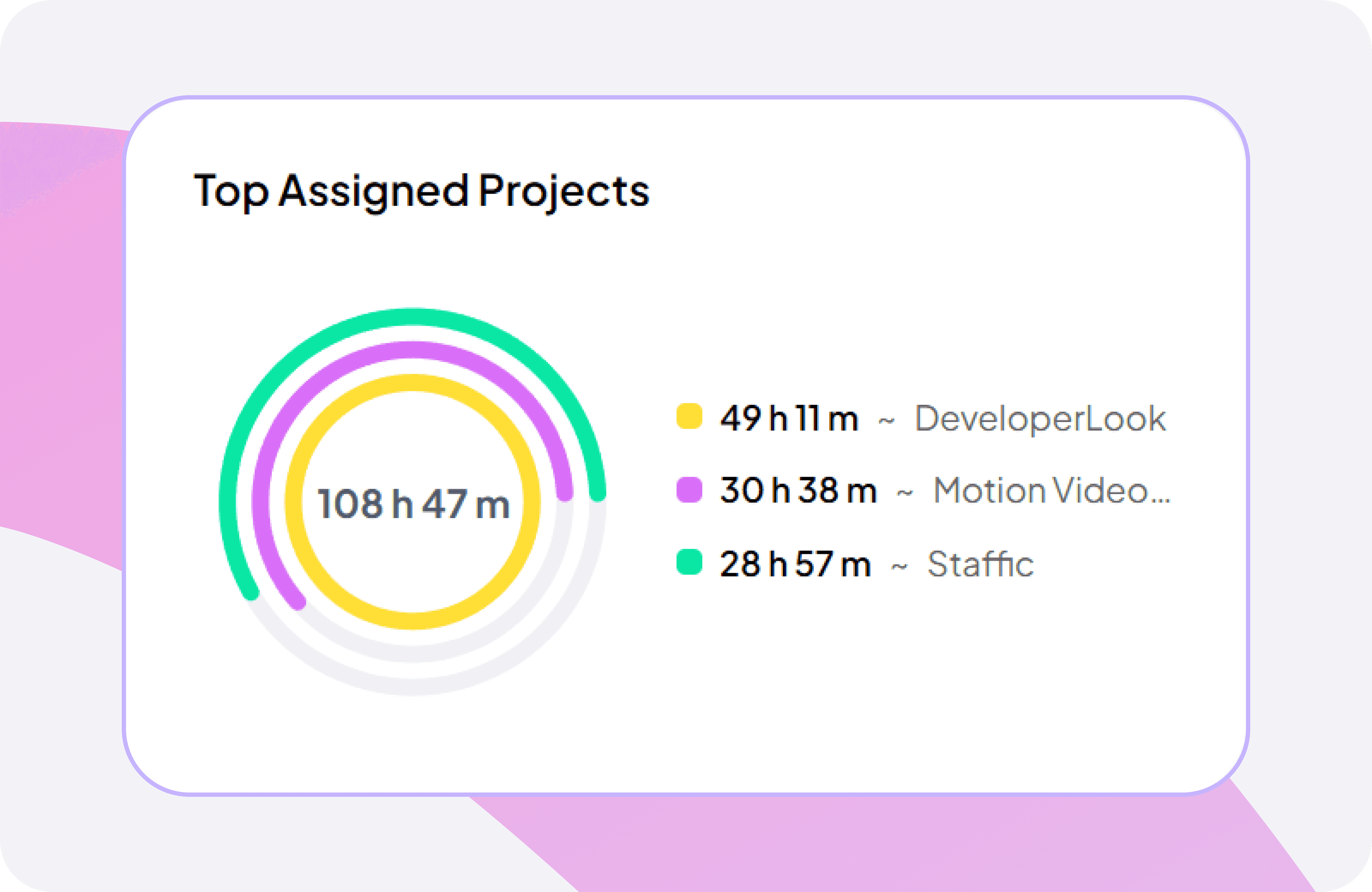The width and height of the screenshot is (1372, 892).
Task: Click the yellow DeveloperLook legend swatch
Action: (x=689, y=416)
